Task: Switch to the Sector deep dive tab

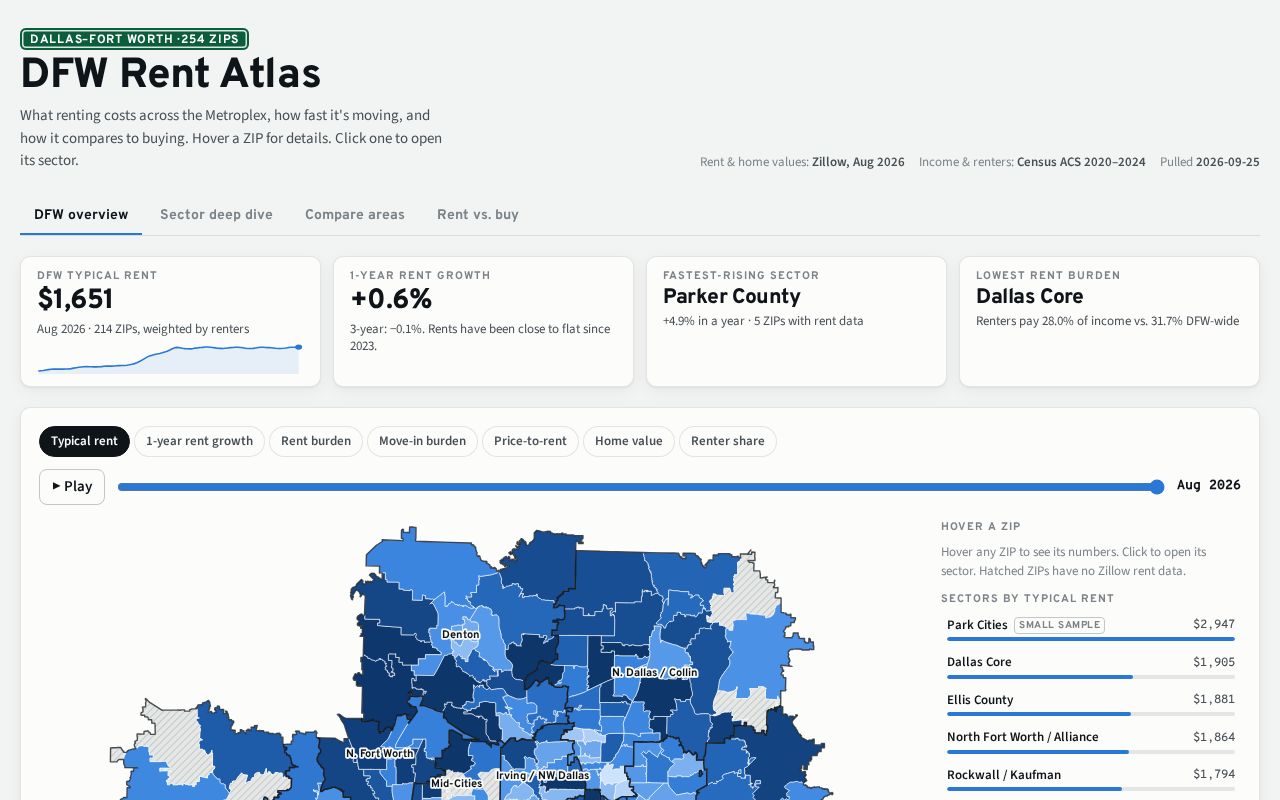Action: 216,215
